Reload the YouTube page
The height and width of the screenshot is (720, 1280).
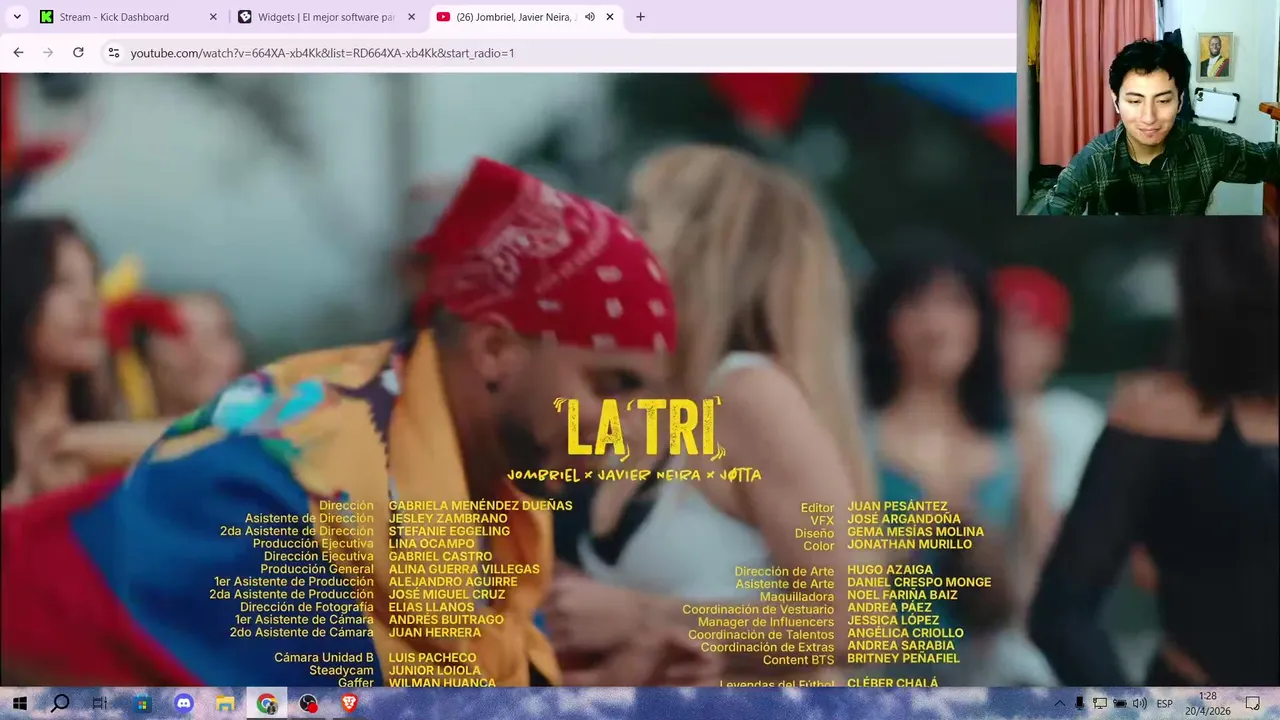78,52
